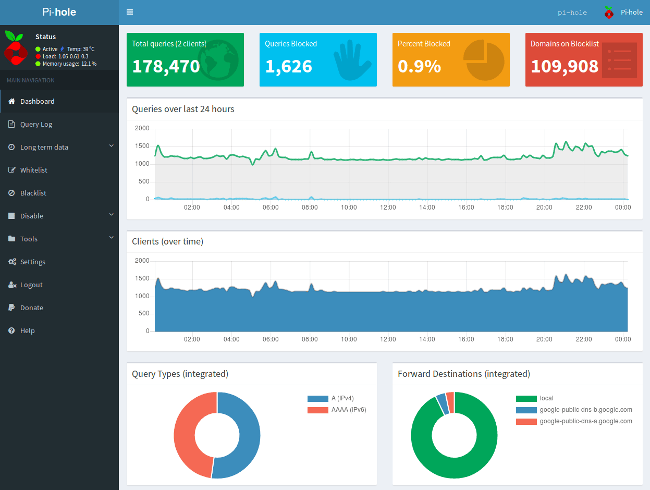This screenshot has width=650, height=490.
Task: Click the Help question mark icon
Action: 11,330
